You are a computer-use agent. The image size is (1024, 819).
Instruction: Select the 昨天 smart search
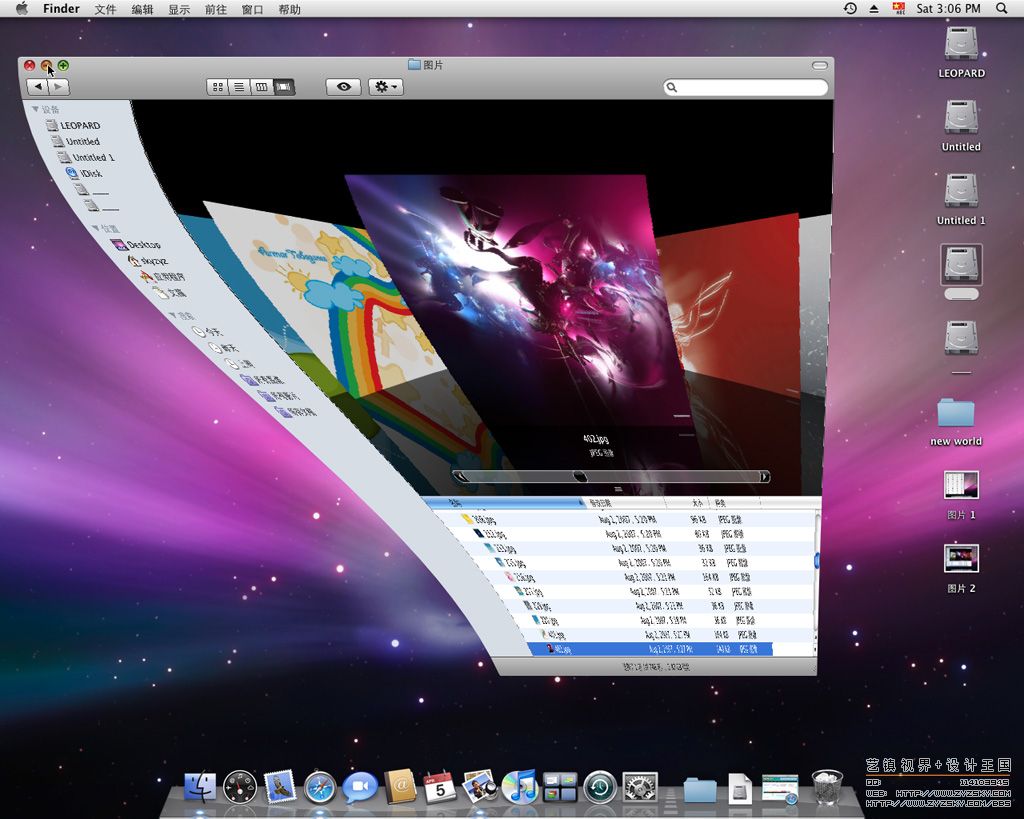223,347
